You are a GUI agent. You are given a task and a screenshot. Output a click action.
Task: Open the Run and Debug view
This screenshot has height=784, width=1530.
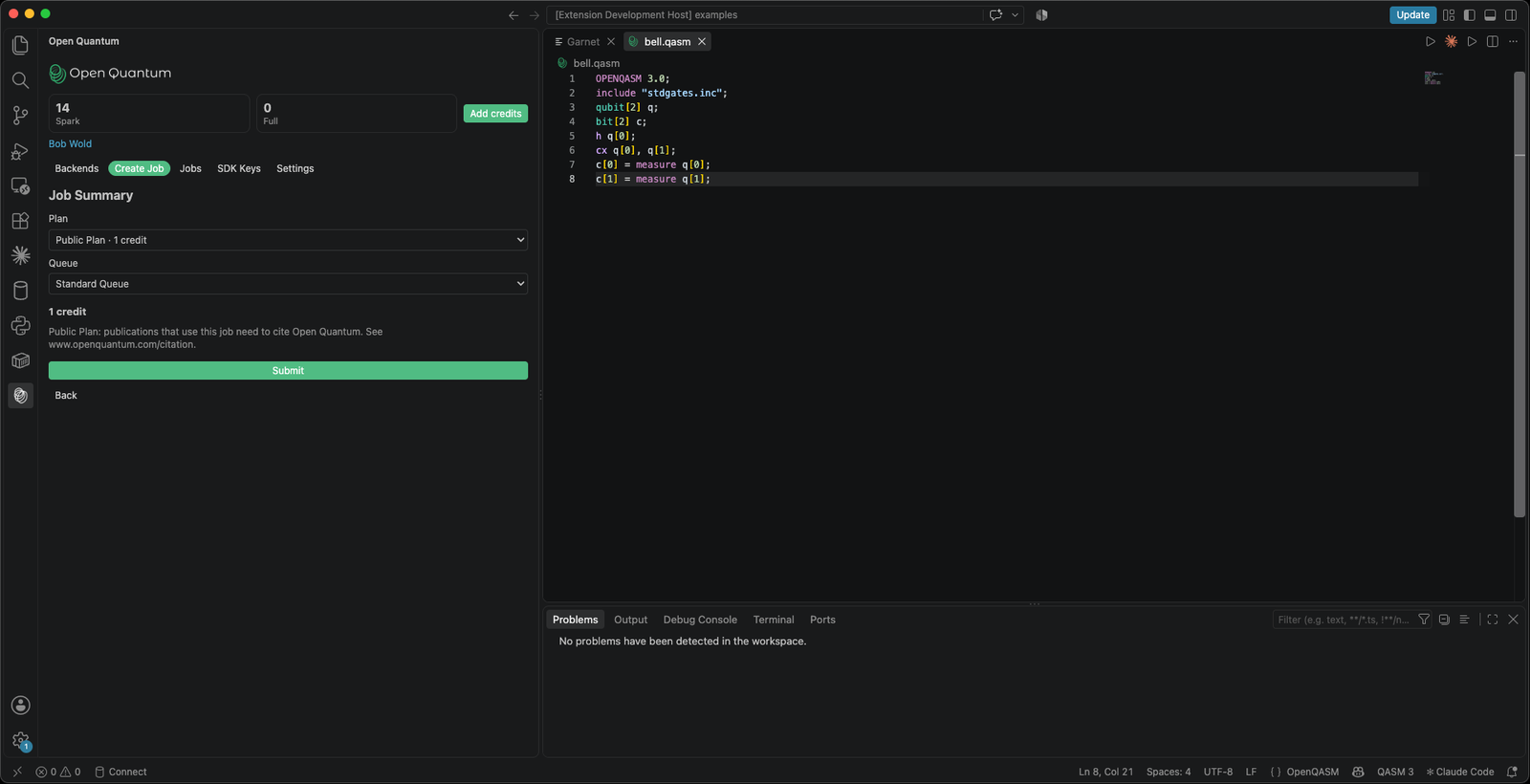click(20, 151)
